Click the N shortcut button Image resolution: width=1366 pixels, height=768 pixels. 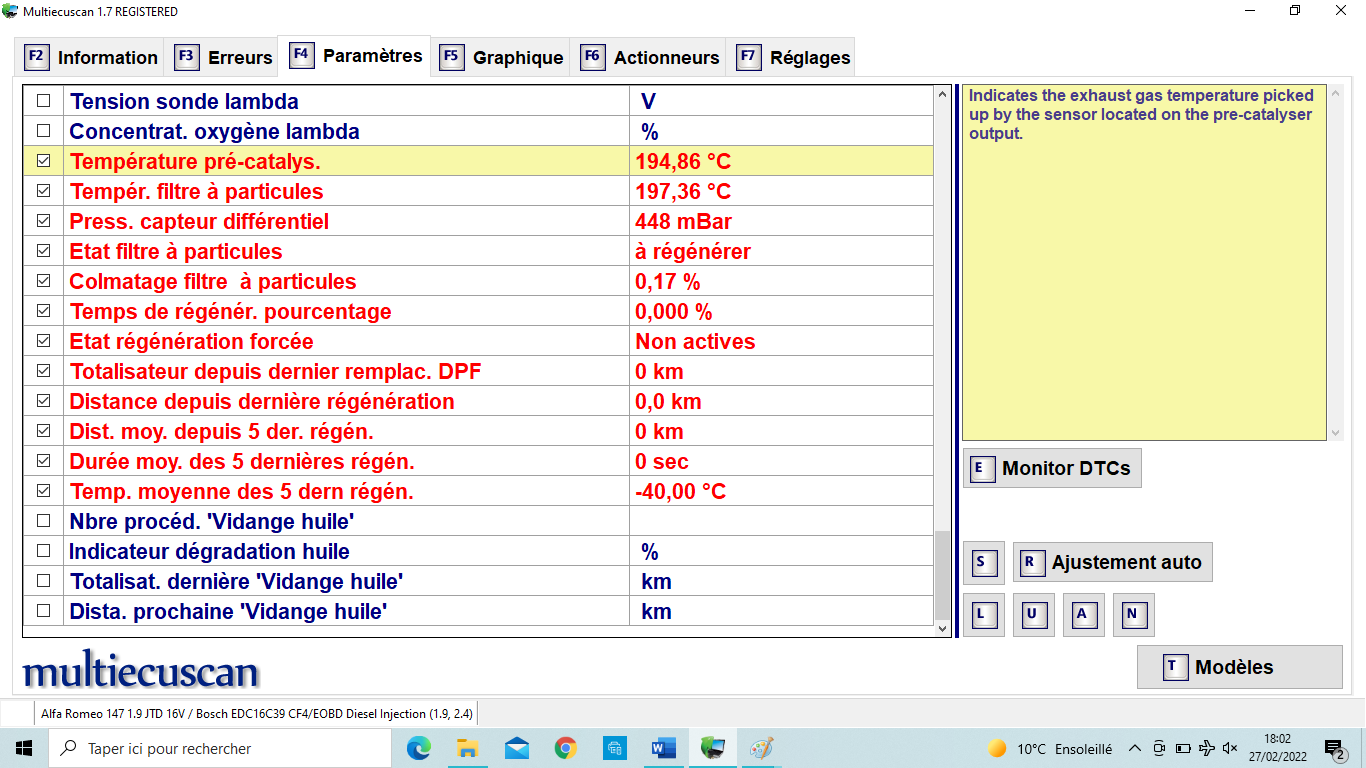coord(1133,614)
